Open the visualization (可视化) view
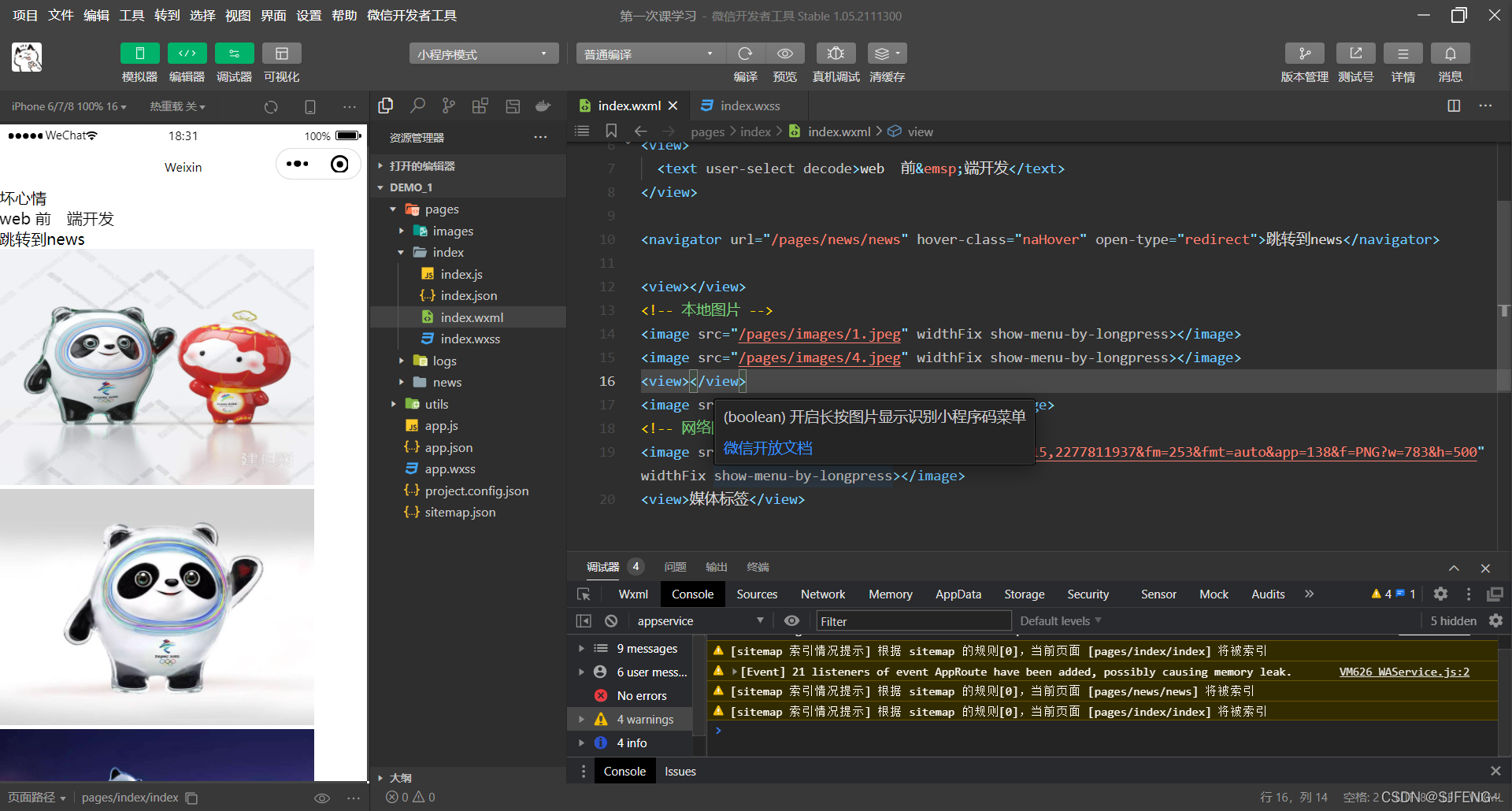The height and width of the screenshot is (811, 1512). (281, 54)
